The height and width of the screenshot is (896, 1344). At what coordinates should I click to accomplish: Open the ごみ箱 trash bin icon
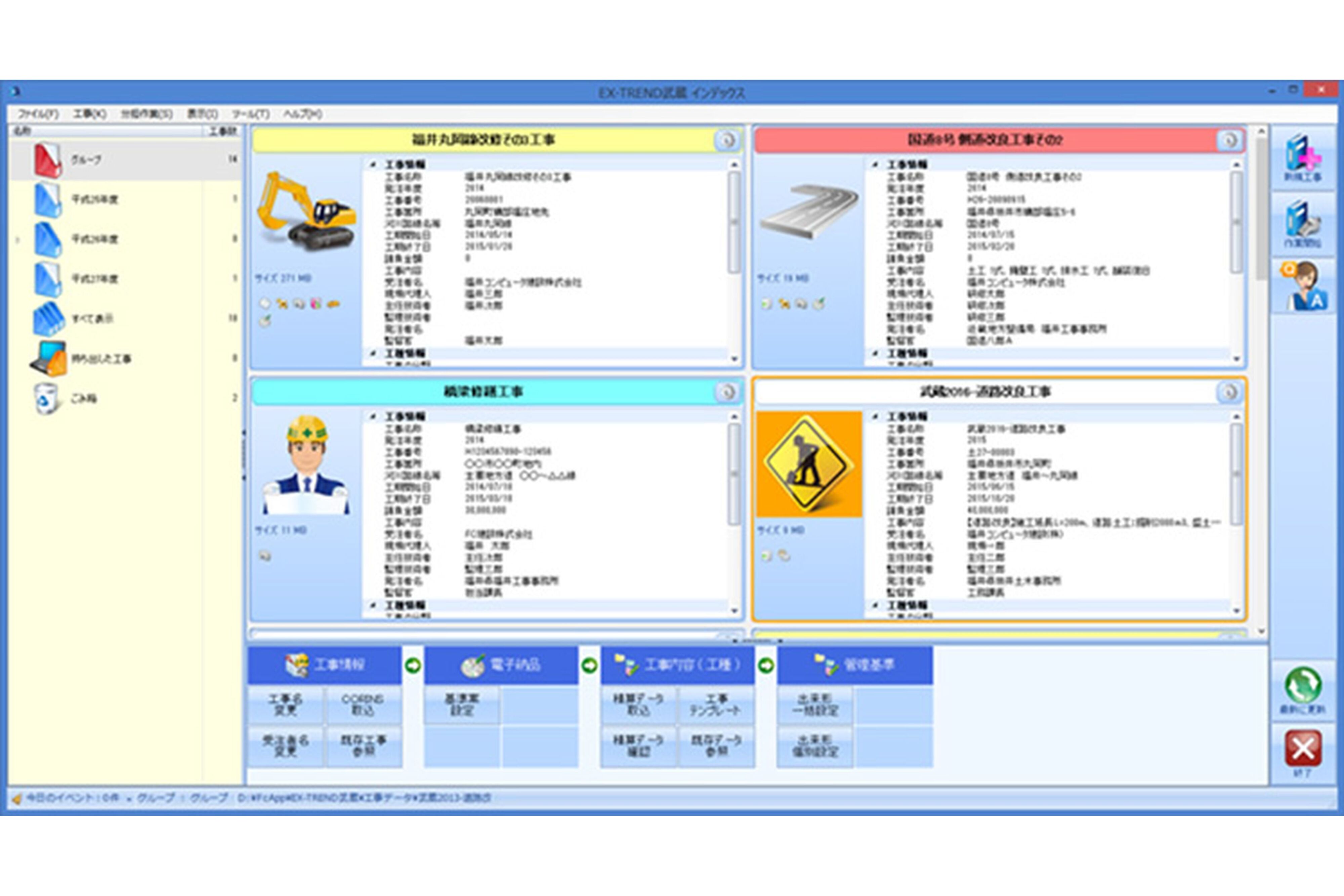[46, 398]
